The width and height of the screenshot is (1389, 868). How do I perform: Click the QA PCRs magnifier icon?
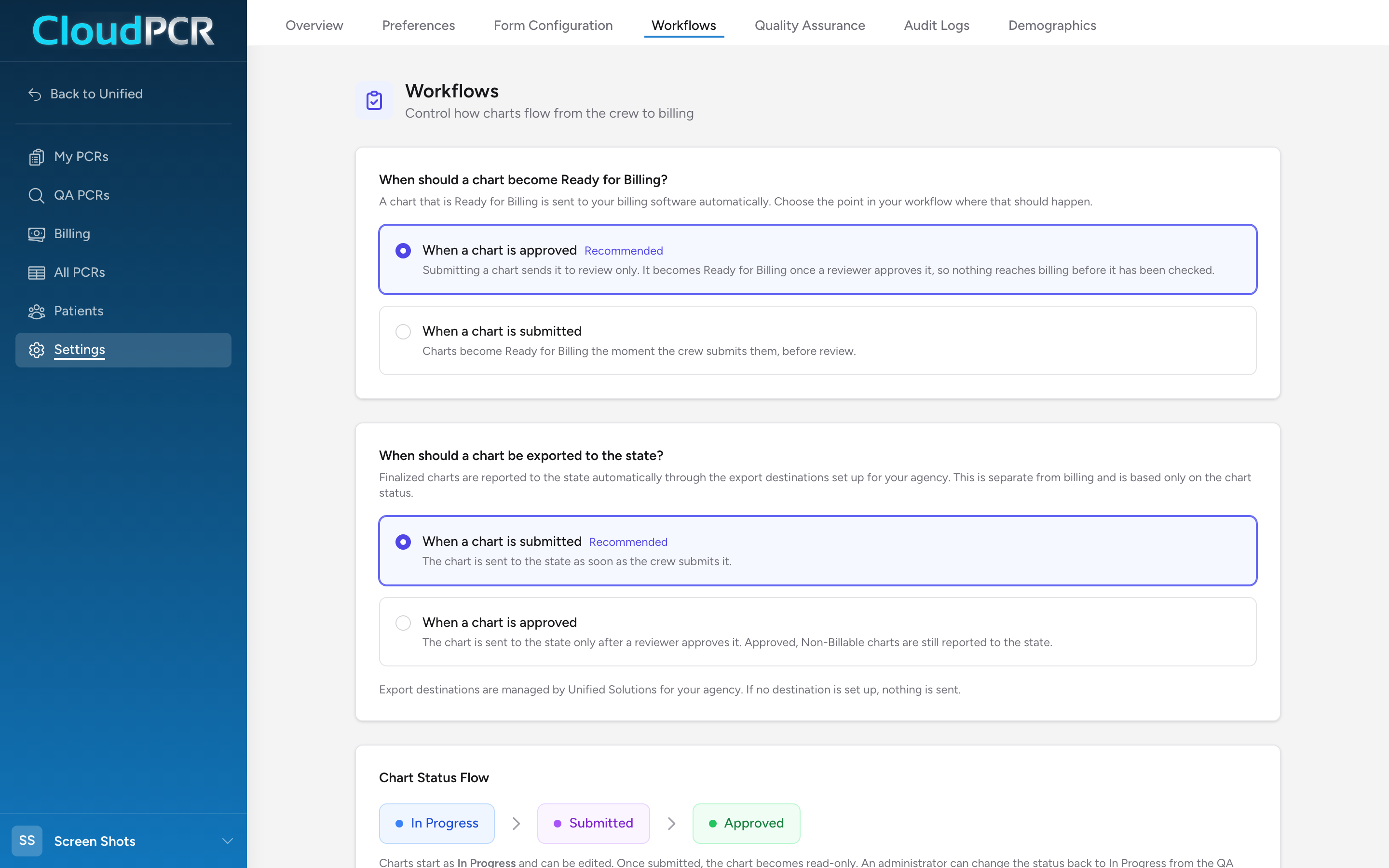click(x=36, y=195)
